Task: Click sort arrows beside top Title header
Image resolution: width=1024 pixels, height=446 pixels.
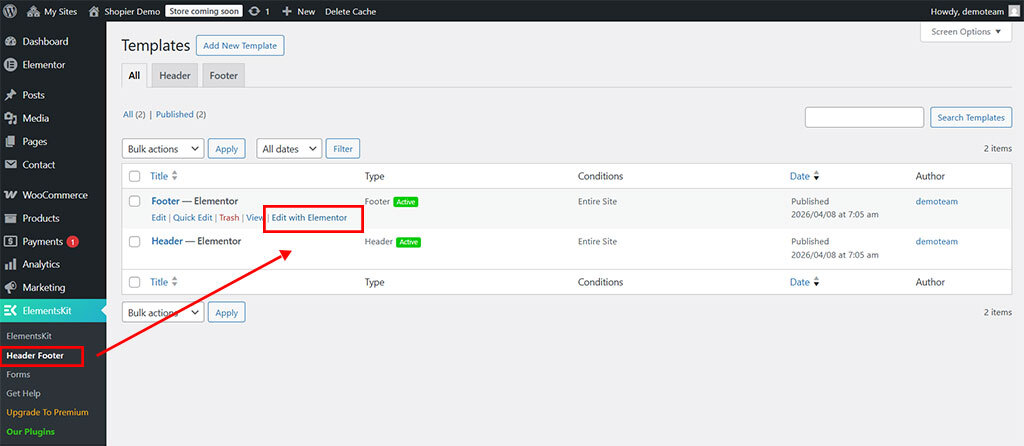Action: pos(174,176)
